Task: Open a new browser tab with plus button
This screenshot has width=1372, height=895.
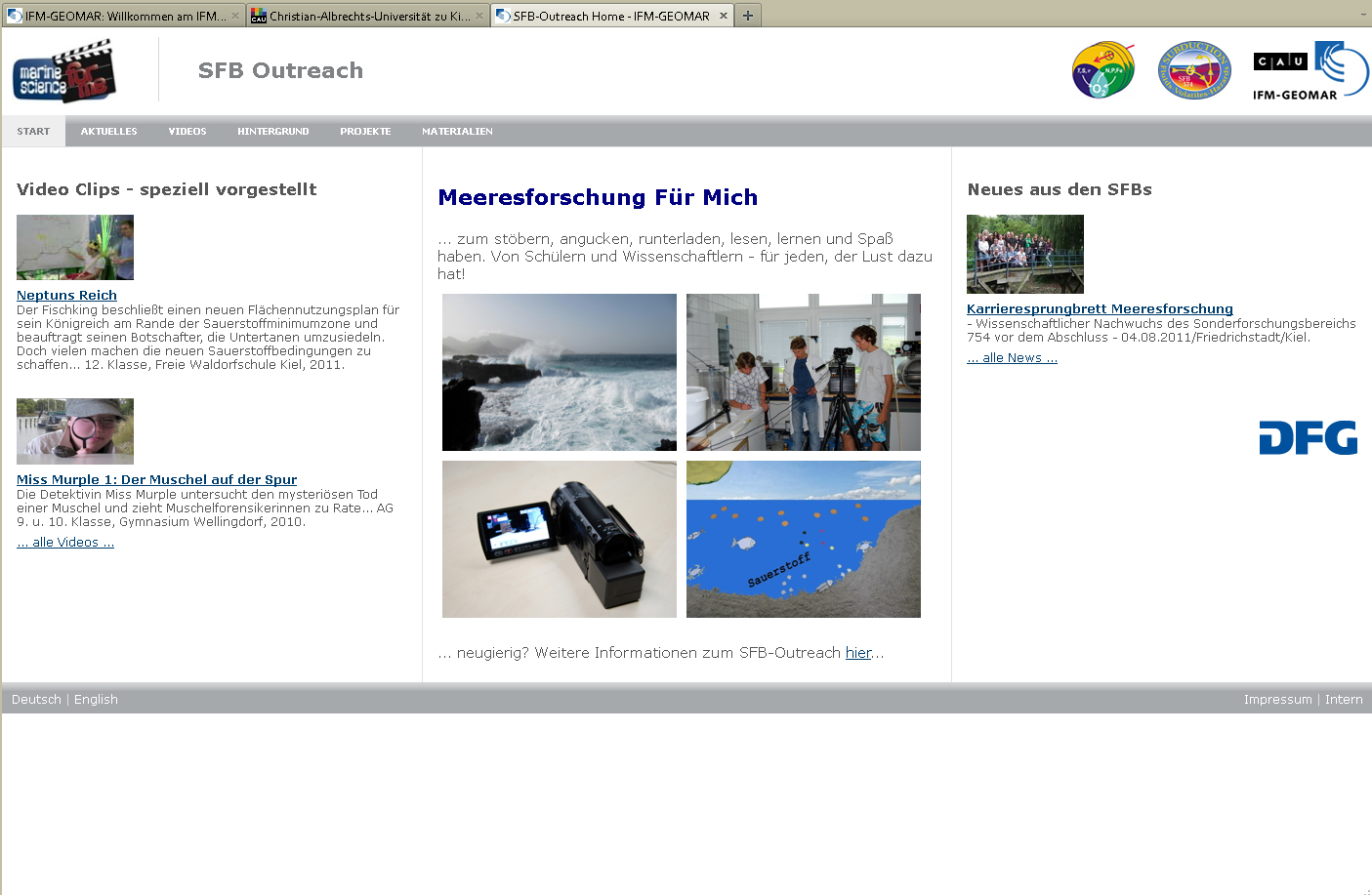Action: pos(748,16)
